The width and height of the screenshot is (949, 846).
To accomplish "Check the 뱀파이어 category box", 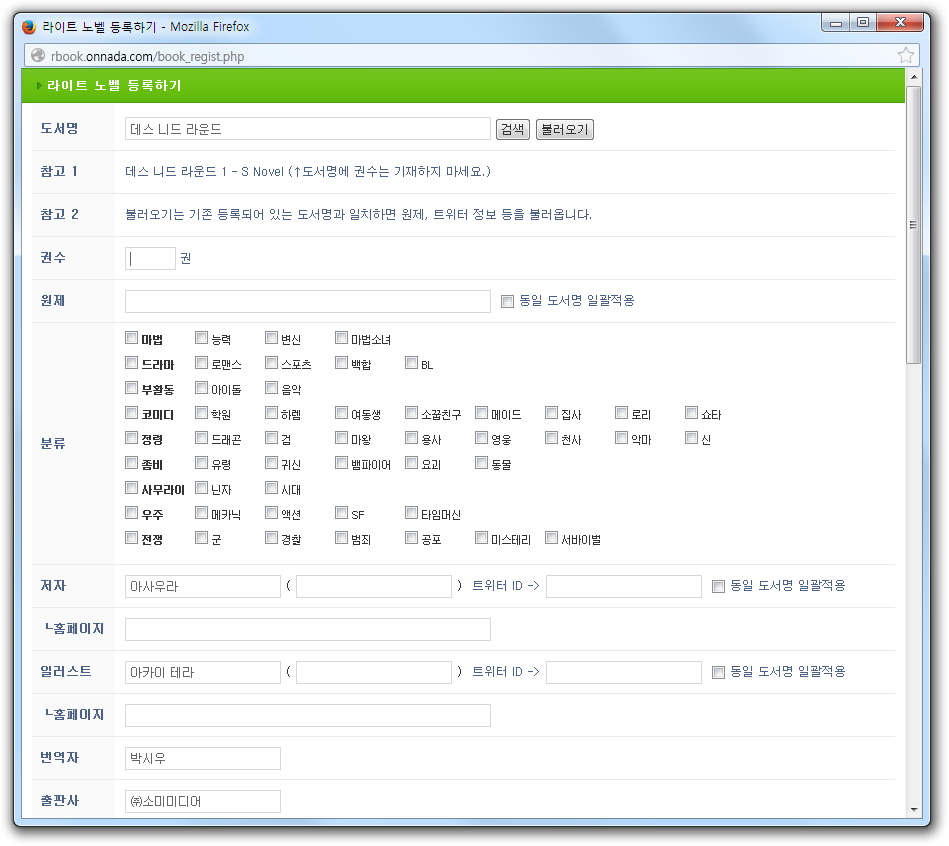I will point(341,463).
